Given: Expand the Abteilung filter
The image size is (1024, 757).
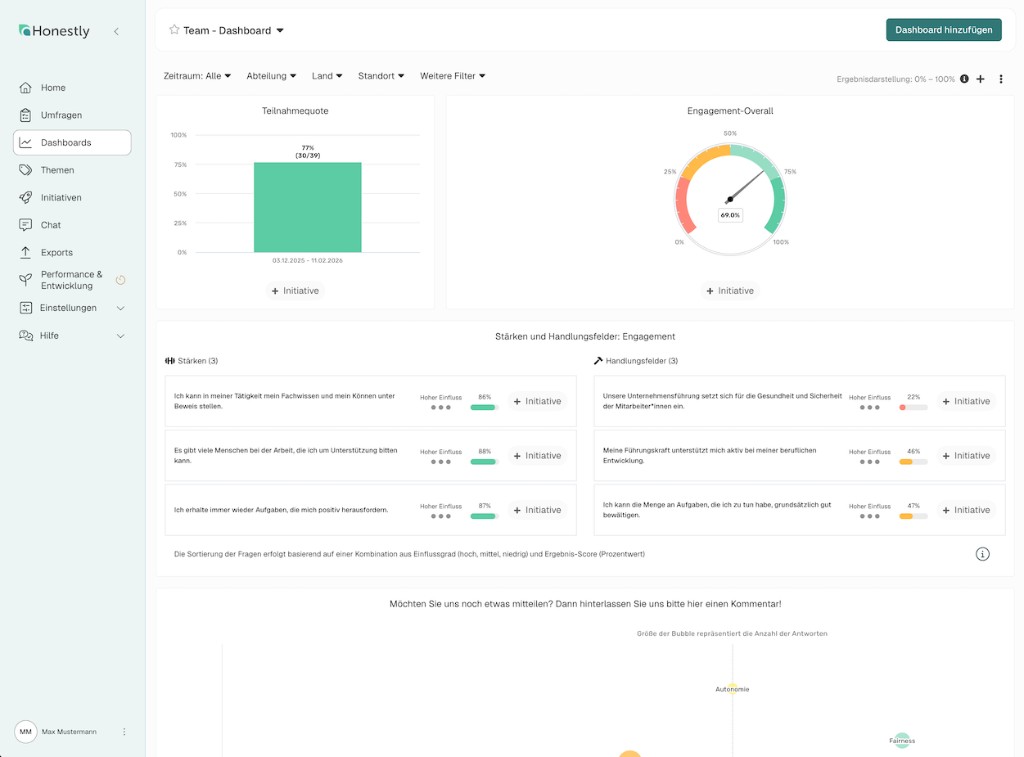Looking at the screenshot, I should (270, 75).
